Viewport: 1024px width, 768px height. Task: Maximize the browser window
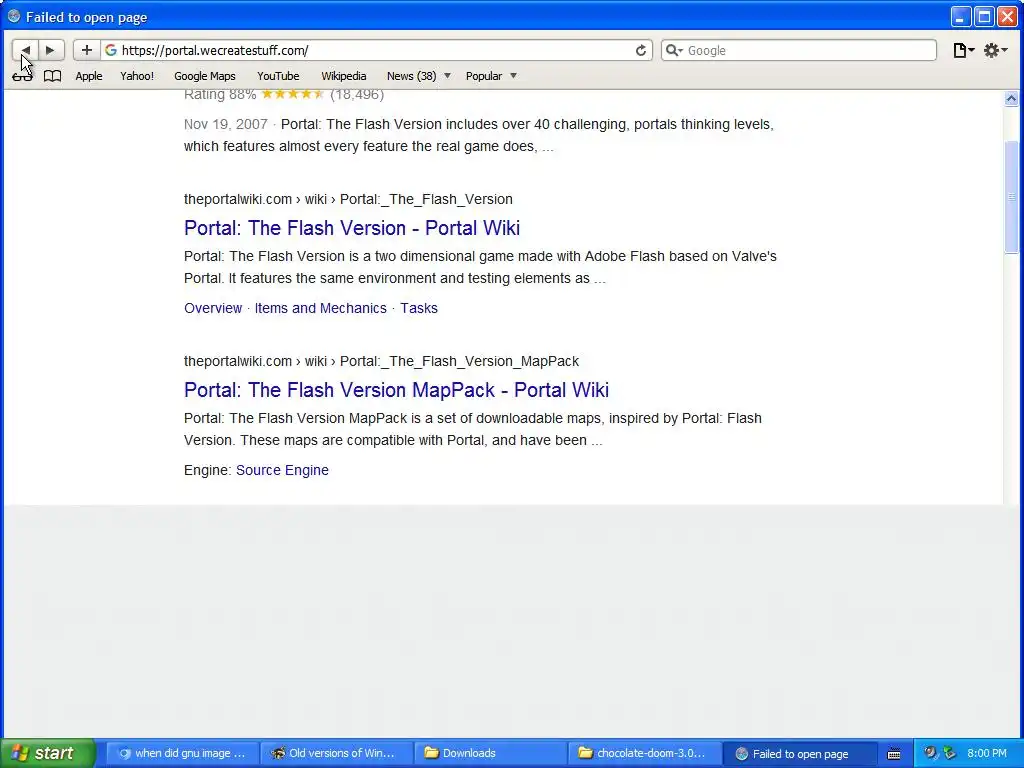pos(984,16)
